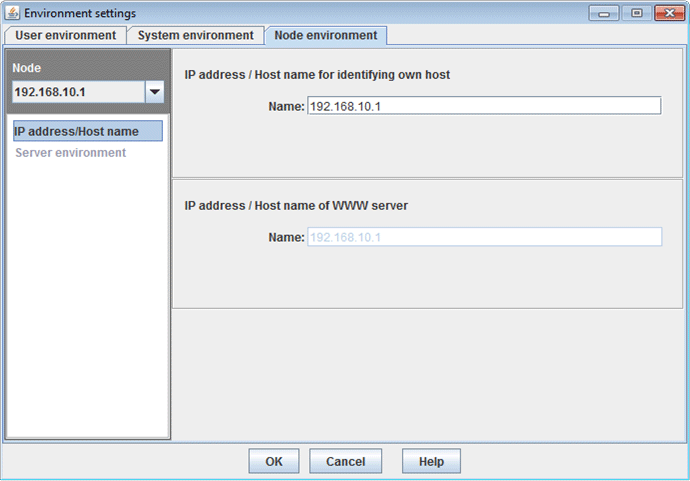Click the Name label above WWW server section
This screenshot has width=690, height=481.
coord(286,106)
